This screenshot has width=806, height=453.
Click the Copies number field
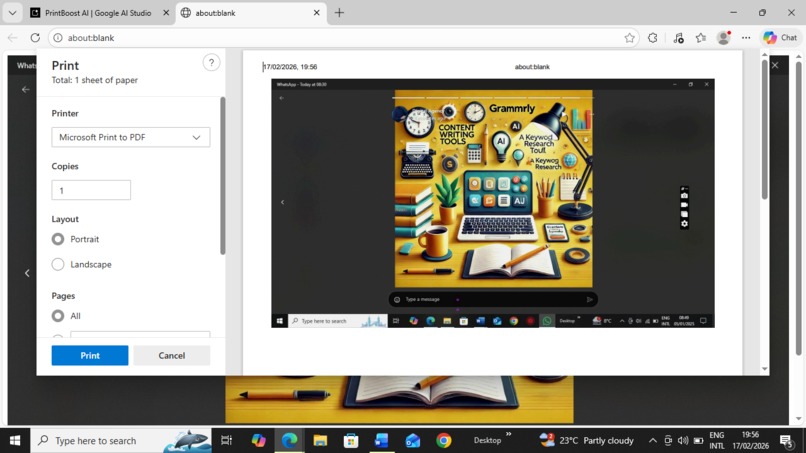coord(91,190)
